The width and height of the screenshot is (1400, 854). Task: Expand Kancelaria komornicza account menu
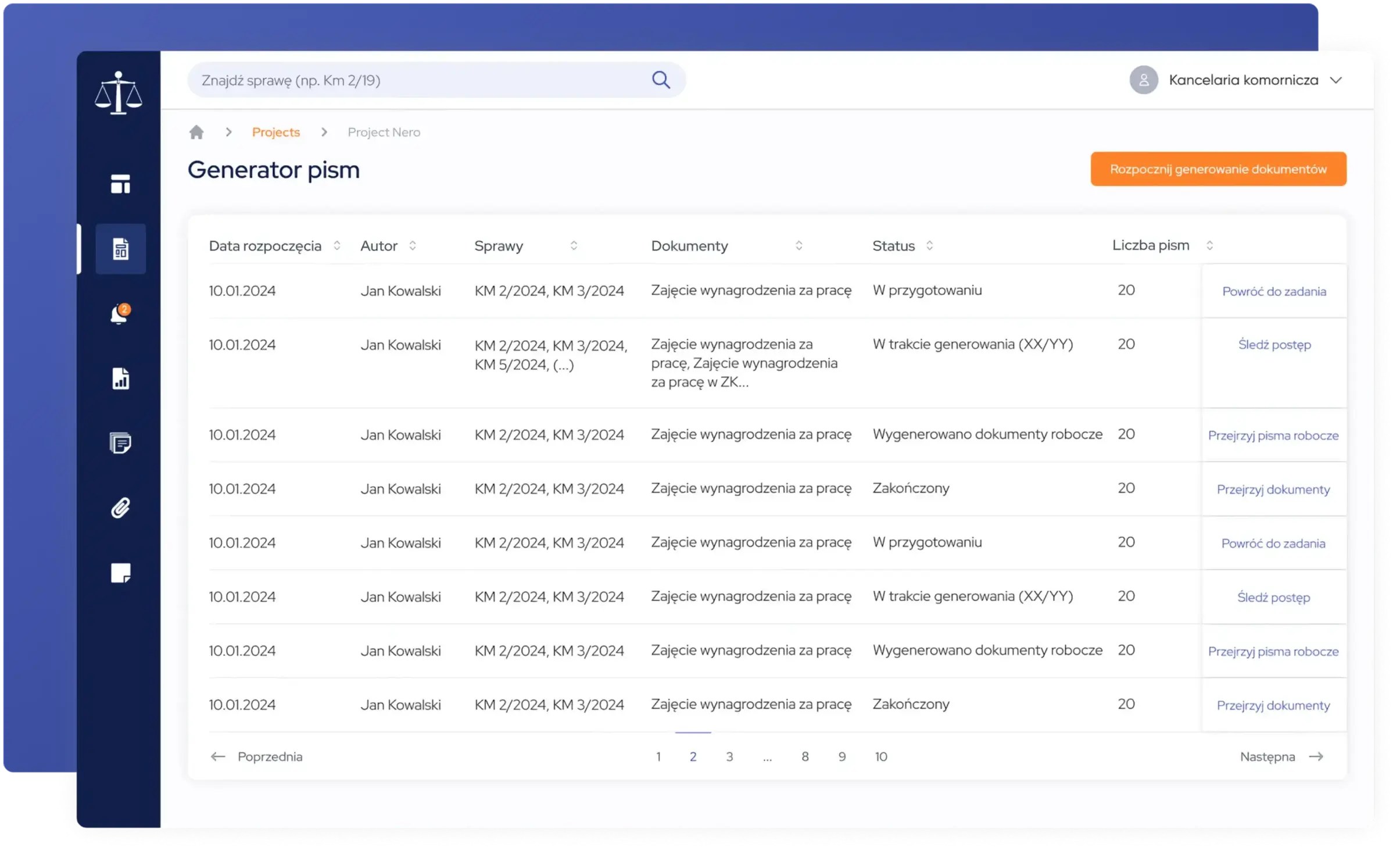(1335, 80)
